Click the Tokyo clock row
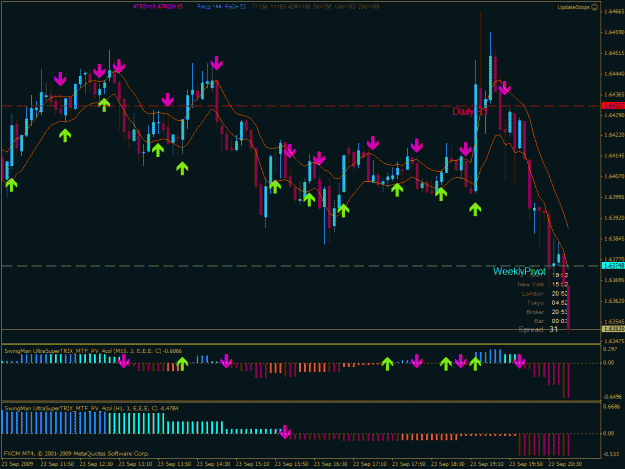The width and height of the screenshot is (625, 469). pos(547,303)
